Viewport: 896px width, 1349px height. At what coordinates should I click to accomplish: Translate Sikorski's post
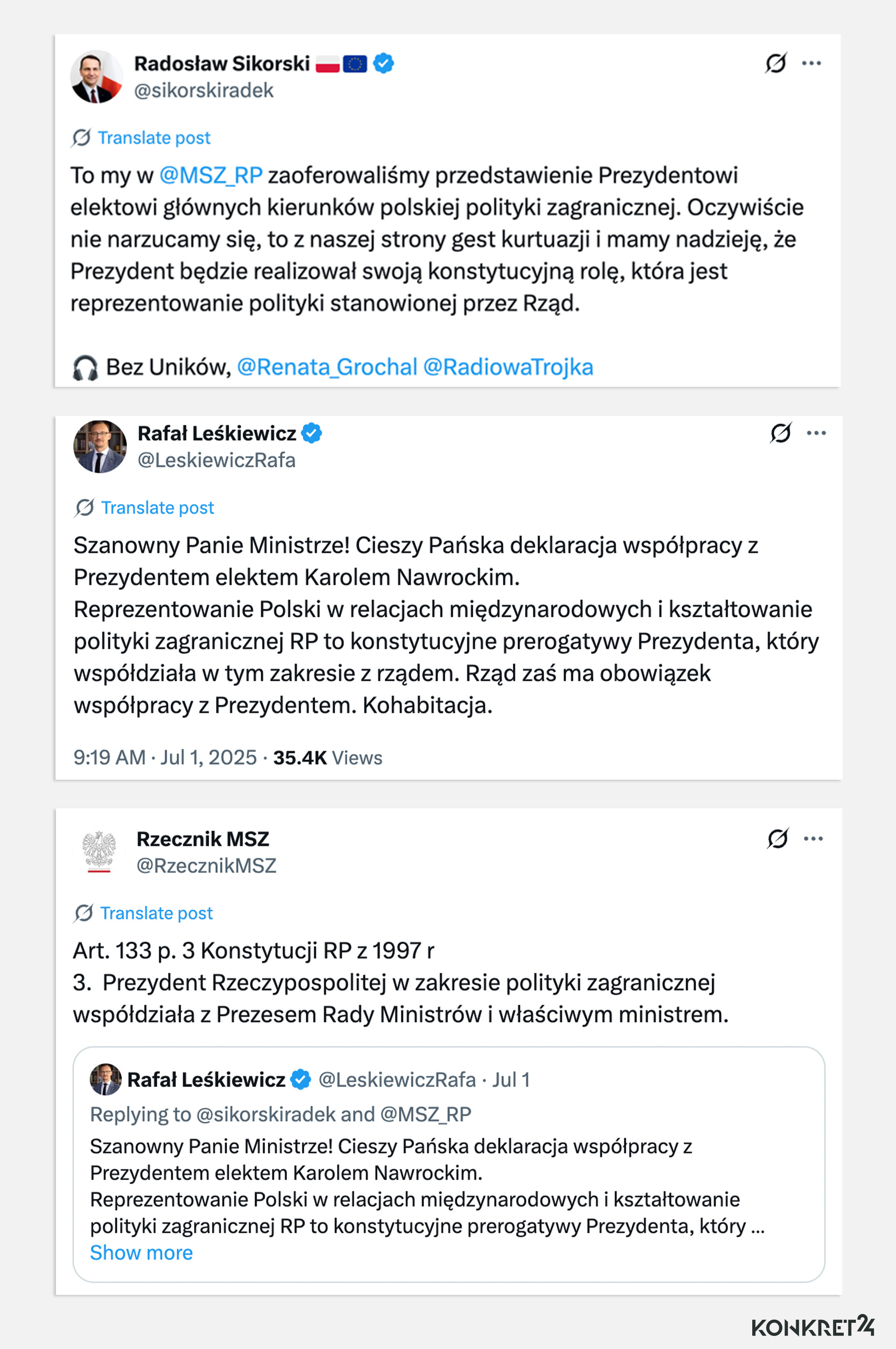click(154, 137)
